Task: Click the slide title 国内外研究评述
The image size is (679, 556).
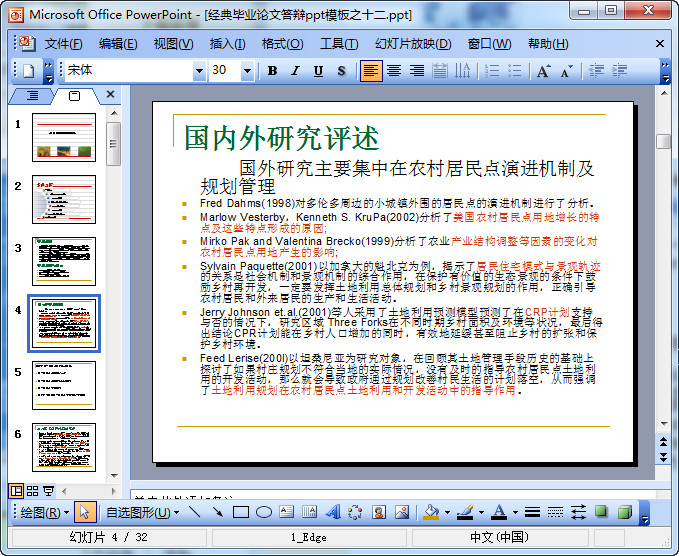Action: coord(281,138)
